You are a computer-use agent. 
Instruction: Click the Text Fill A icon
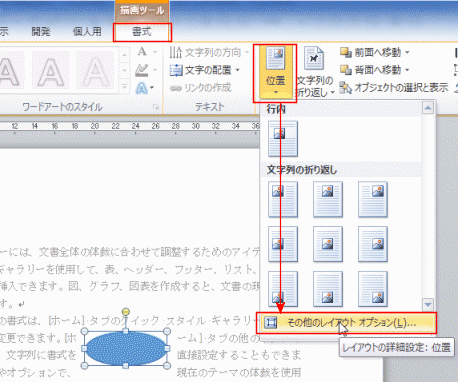[x=142, y=52]
